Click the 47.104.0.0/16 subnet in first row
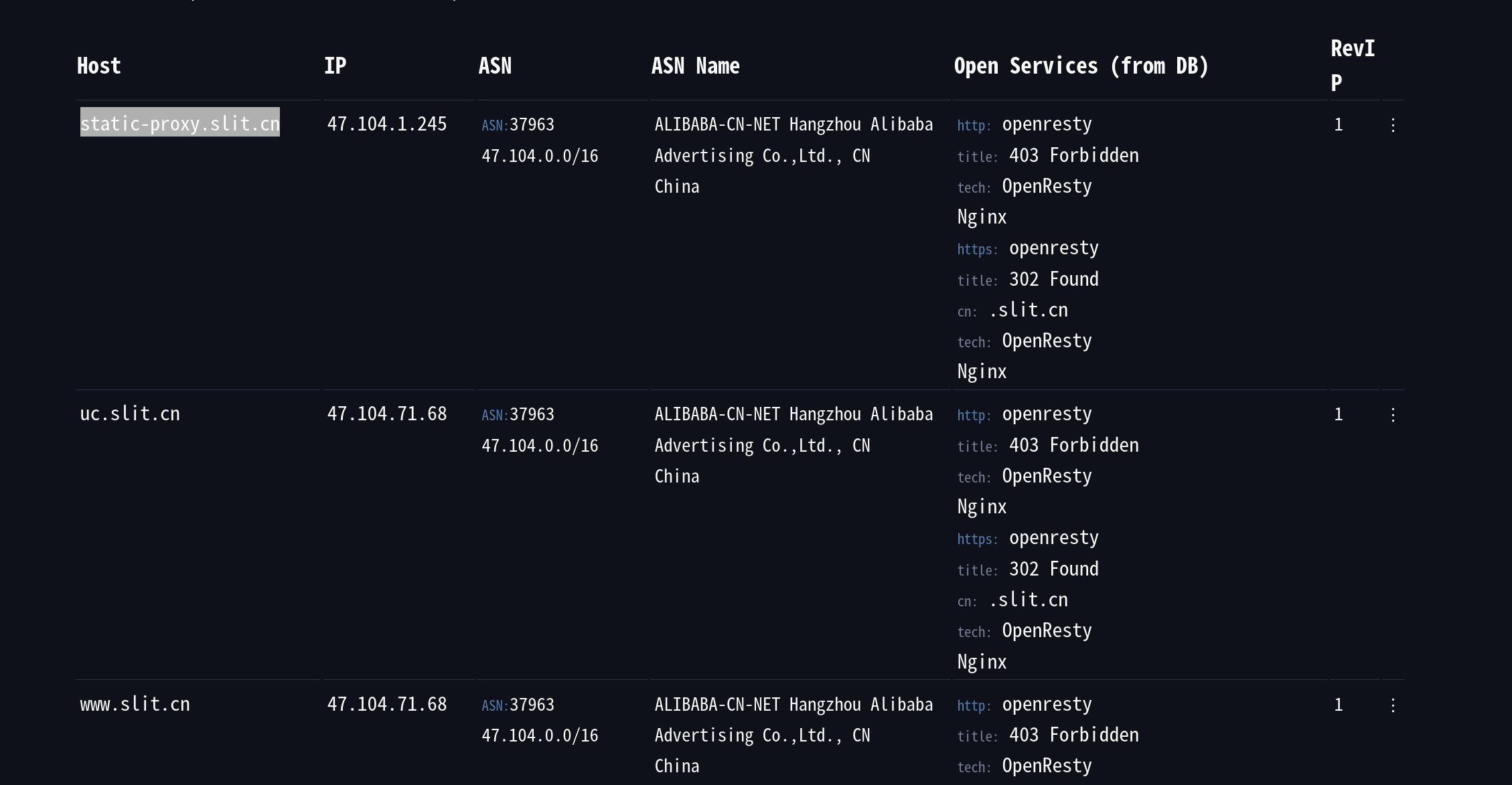This screenshot has height=785, width=1512. coord(540,157)
